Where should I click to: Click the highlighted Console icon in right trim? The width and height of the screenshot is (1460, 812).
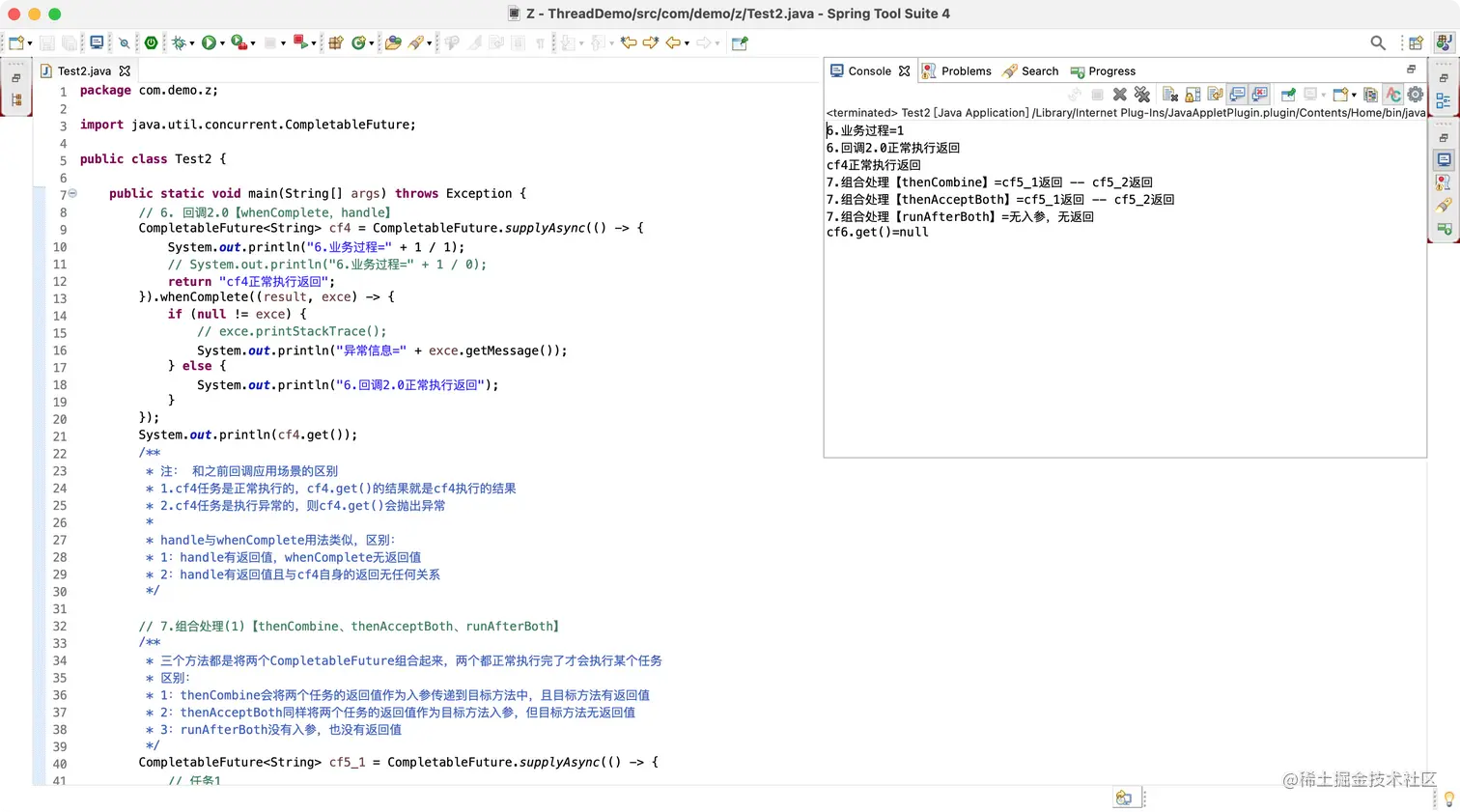point(1444,160)
